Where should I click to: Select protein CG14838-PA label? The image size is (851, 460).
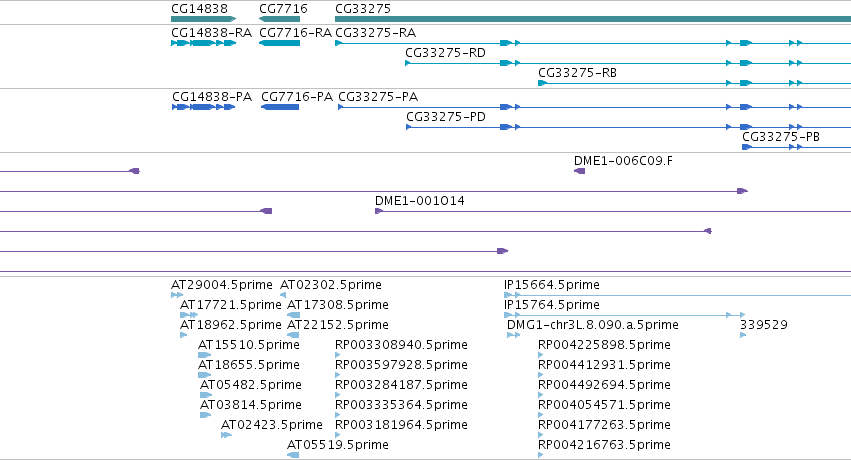point(212,97)
